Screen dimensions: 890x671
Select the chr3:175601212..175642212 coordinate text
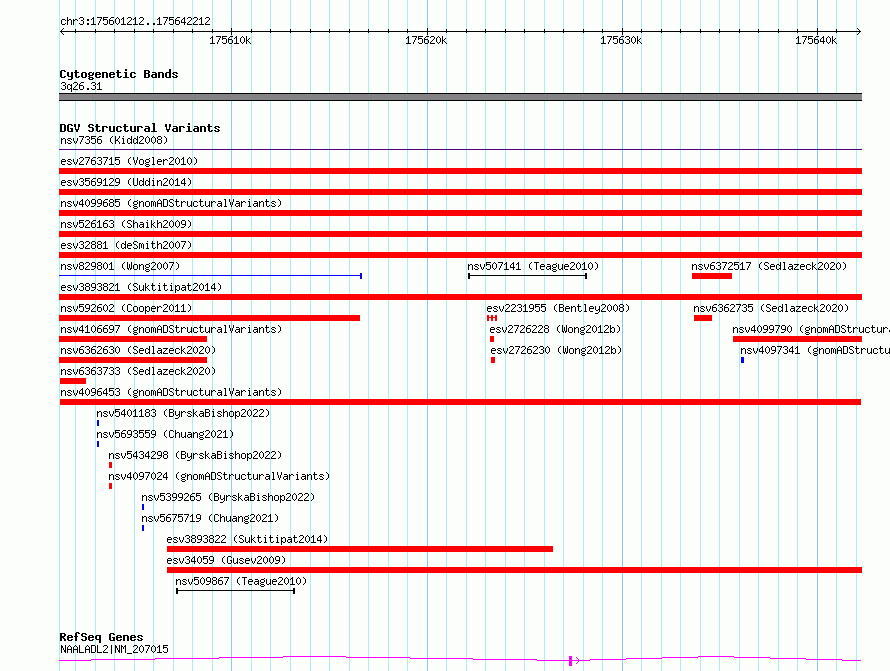coord(135,22)
